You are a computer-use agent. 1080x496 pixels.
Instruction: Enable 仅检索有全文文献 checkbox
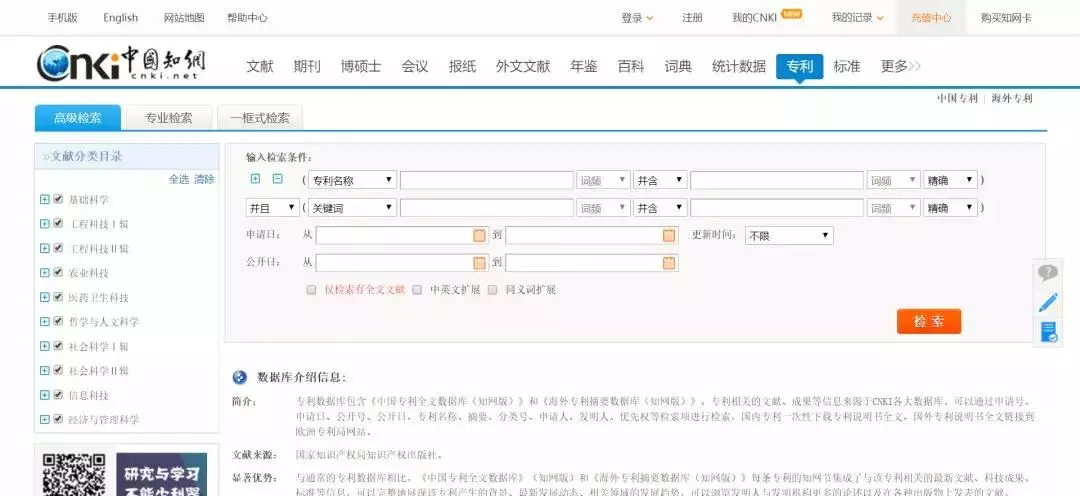tap(311, 290)
